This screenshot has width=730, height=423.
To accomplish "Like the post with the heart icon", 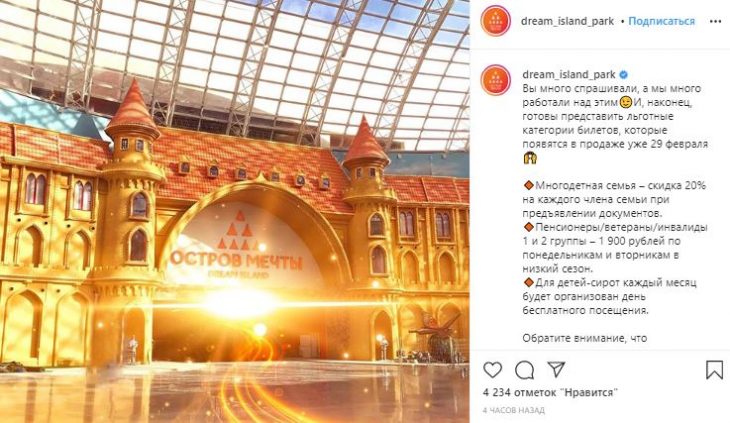I will 492,370.
